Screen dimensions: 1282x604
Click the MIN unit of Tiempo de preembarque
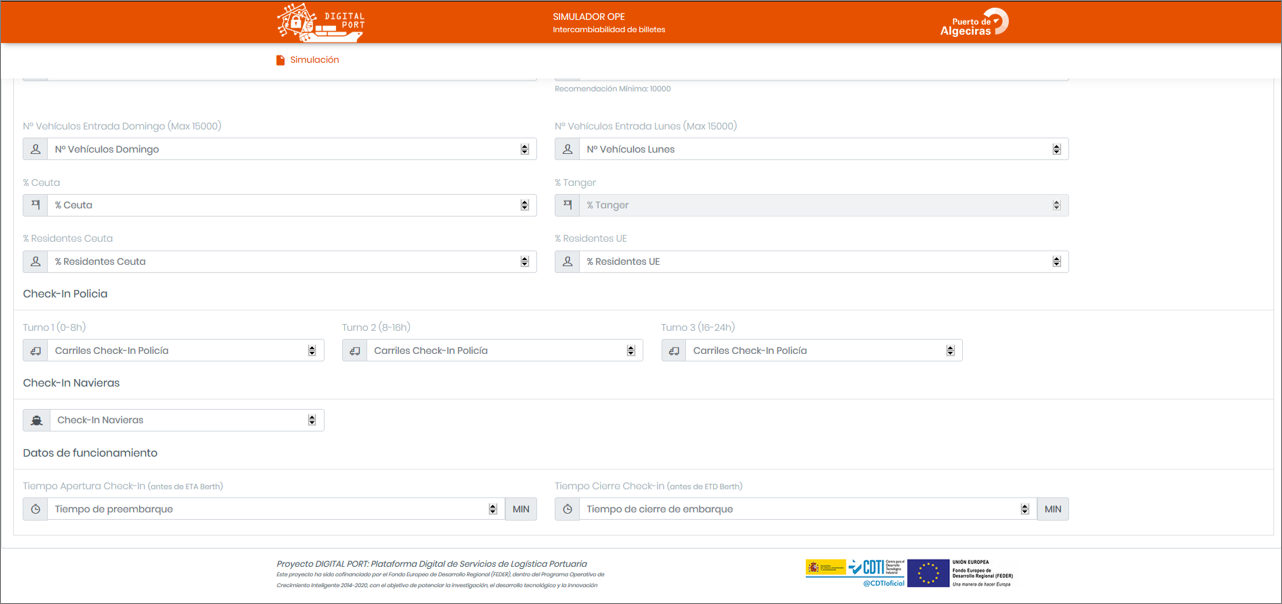pos(521,509)
